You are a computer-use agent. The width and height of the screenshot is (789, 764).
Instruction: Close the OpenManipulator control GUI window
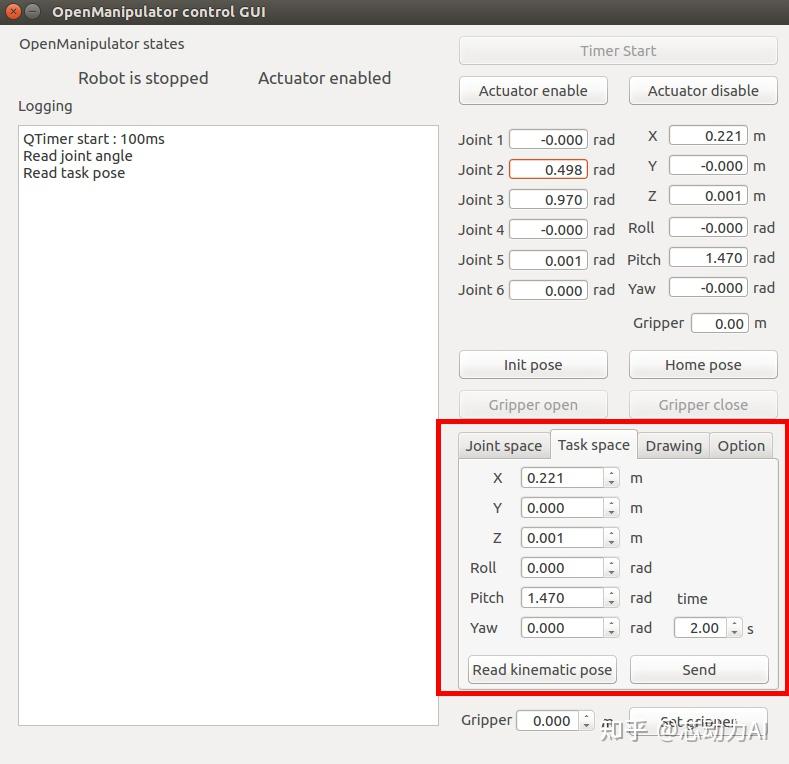[13, 12]
